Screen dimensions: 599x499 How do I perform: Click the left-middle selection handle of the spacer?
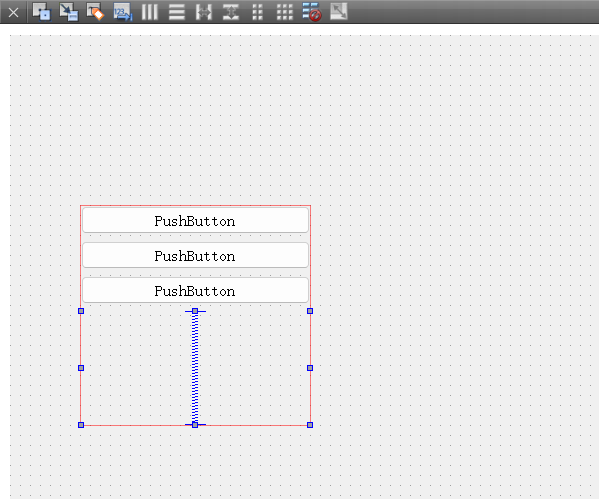click(x=81, y=368)
